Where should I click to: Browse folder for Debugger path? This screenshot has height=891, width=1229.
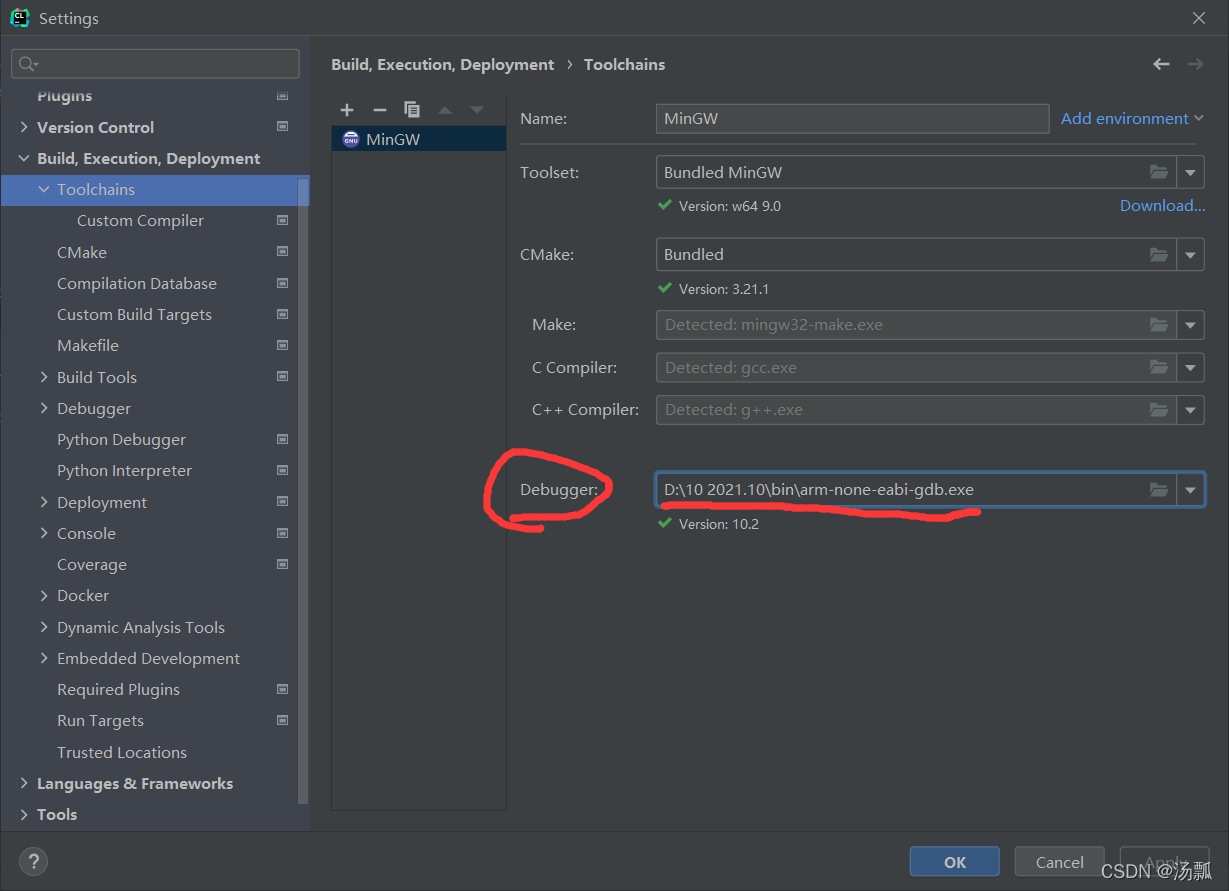[x=1159, y=490]
